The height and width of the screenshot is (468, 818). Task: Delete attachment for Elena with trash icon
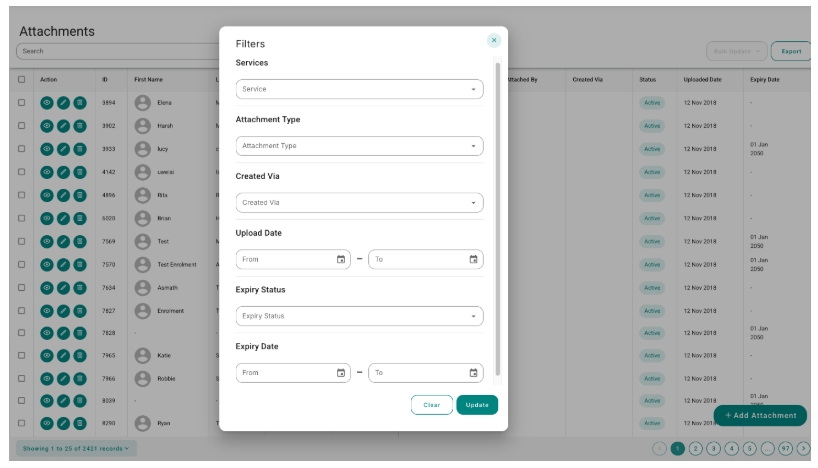80,103
